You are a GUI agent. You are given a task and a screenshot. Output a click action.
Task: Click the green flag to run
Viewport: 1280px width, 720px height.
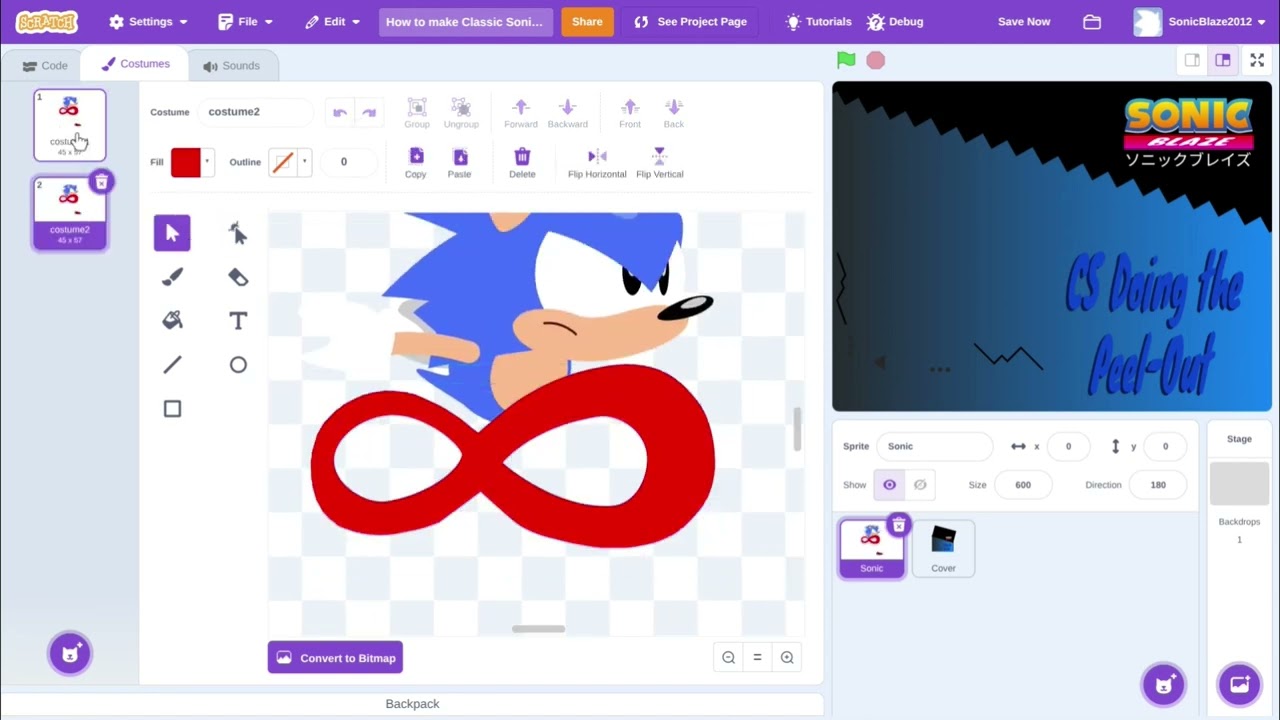point(846,60)
